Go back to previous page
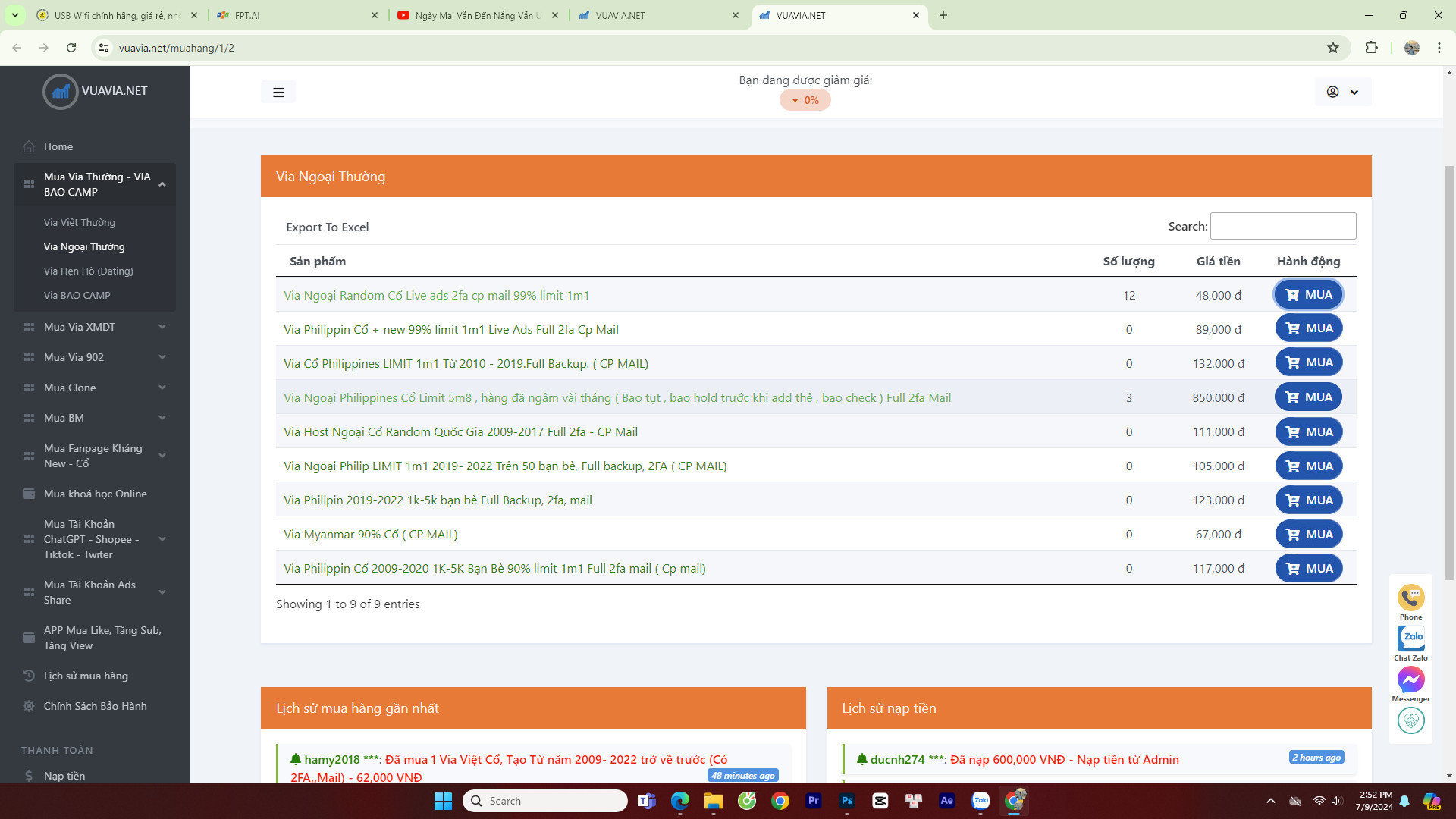The image size is (1456, 819). (x=17, y=48)
